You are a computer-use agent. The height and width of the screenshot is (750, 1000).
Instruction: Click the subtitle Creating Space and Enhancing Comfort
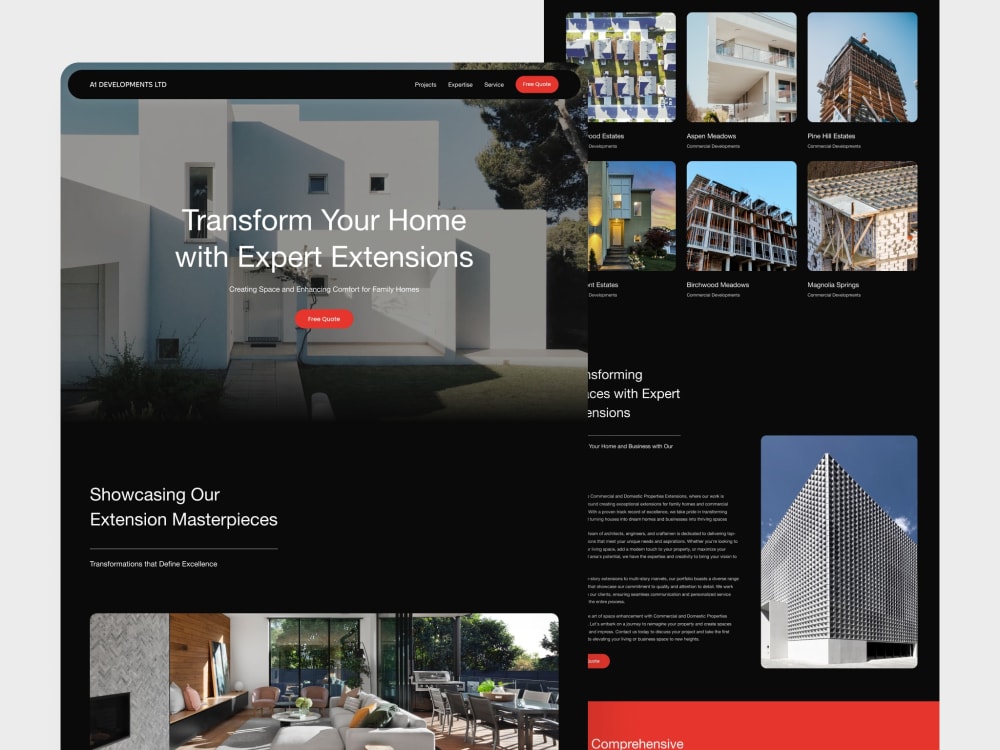pos(324,290)
